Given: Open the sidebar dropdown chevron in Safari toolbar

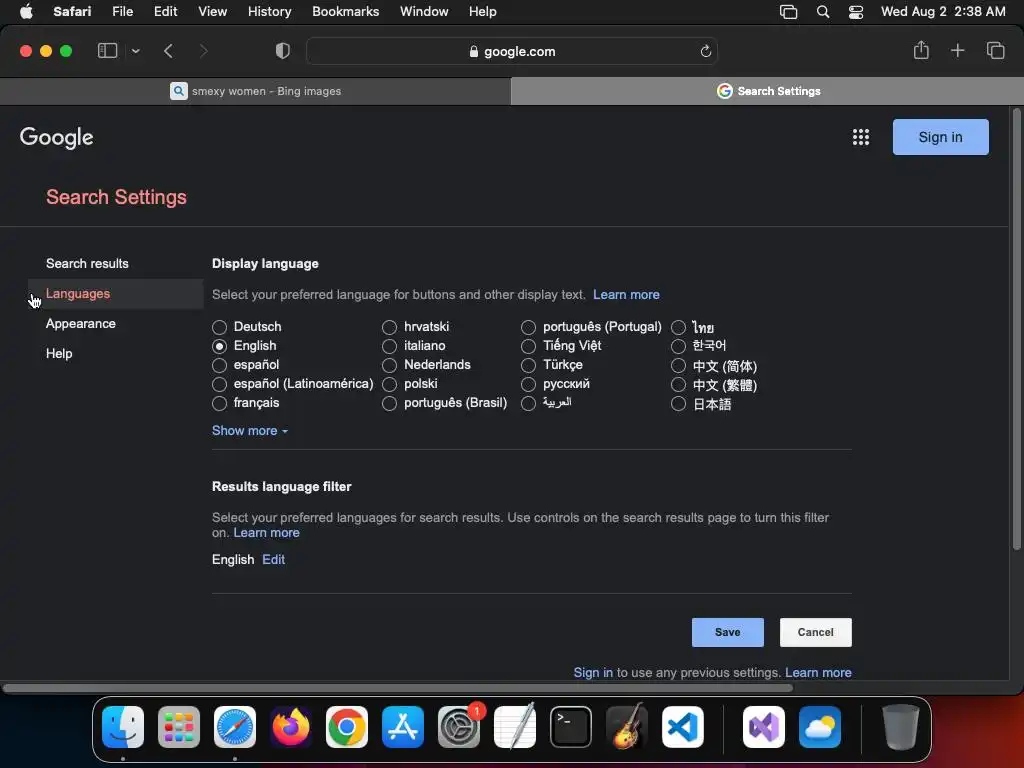Looking at the screenshot, I should 135,51.
